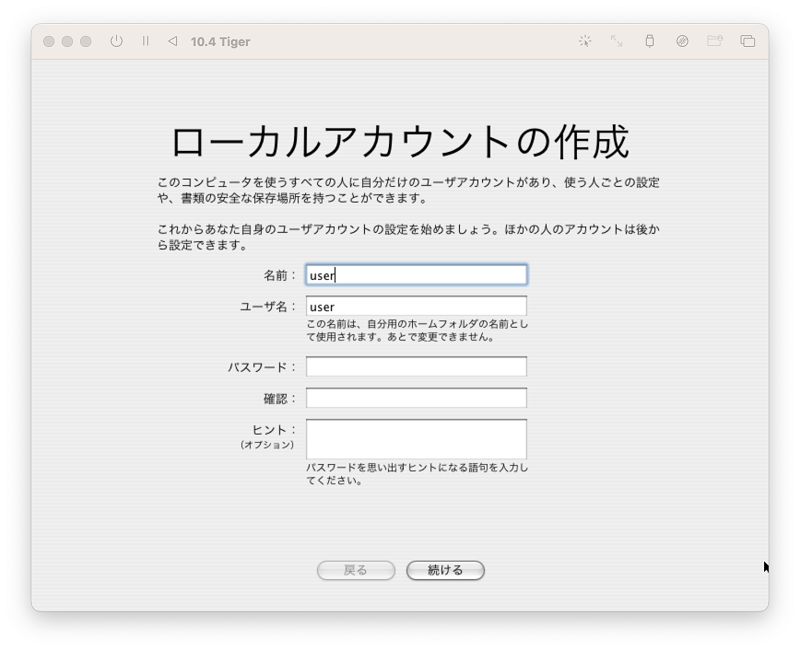This screenshot has height=650, width=800.
Task: Minimize the 10.4 Tiger window
Action: coord(67,41)
